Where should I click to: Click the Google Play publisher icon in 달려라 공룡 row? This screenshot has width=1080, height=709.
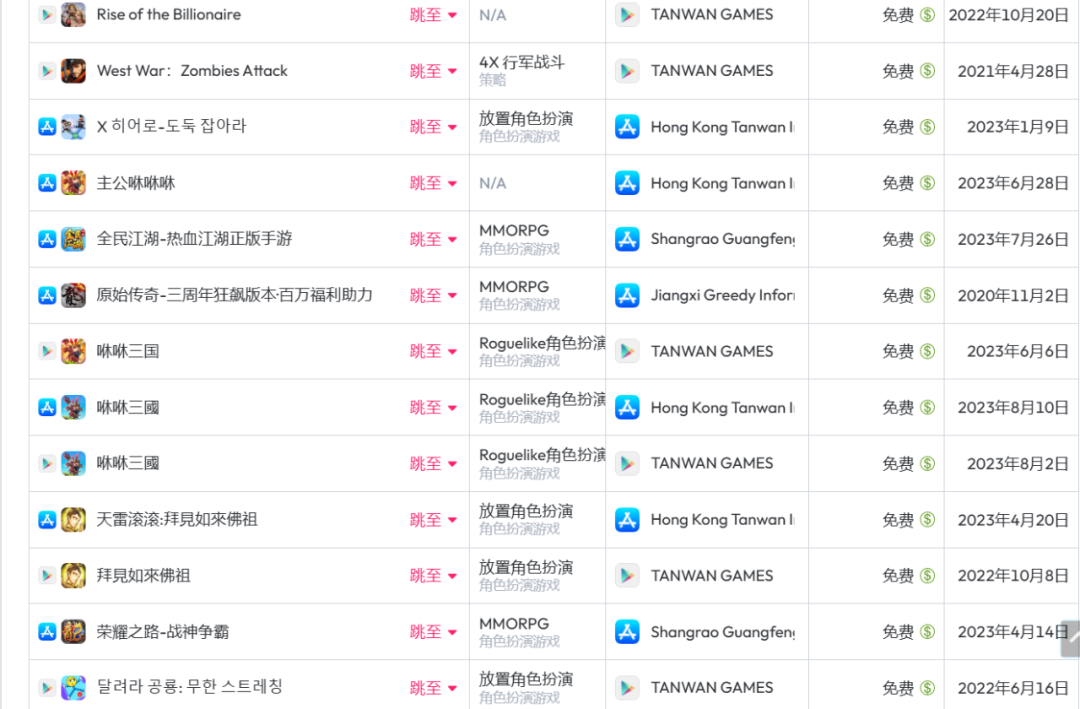click(627, 688)
